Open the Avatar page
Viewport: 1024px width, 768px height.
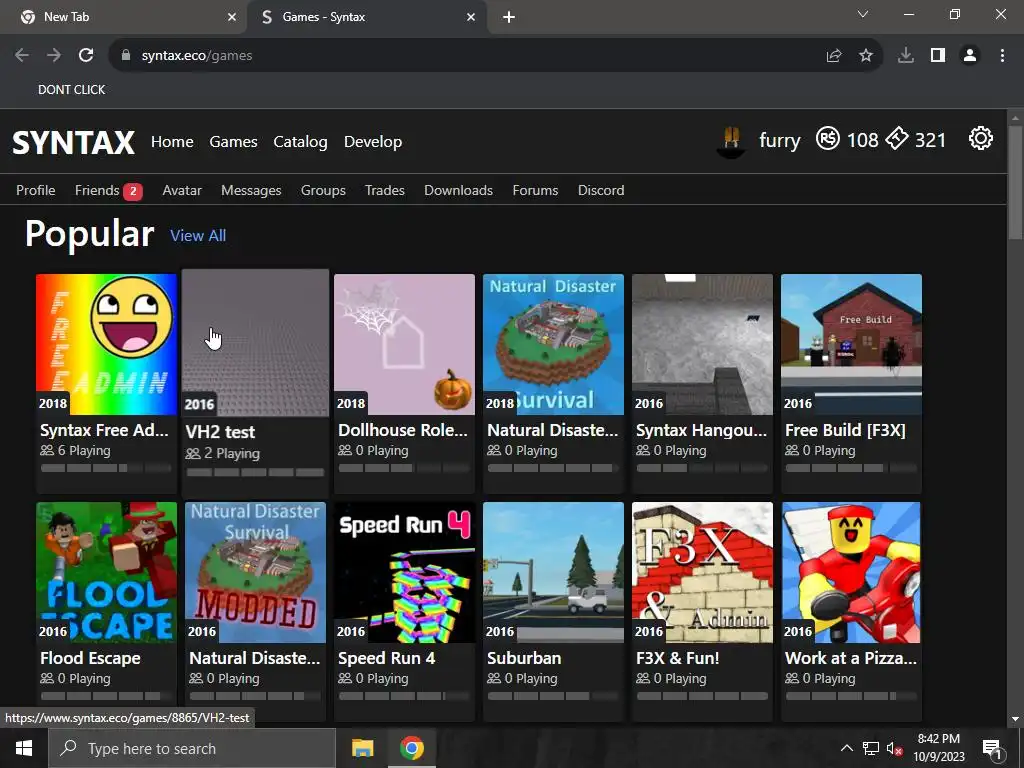click(x=182, y=190)
